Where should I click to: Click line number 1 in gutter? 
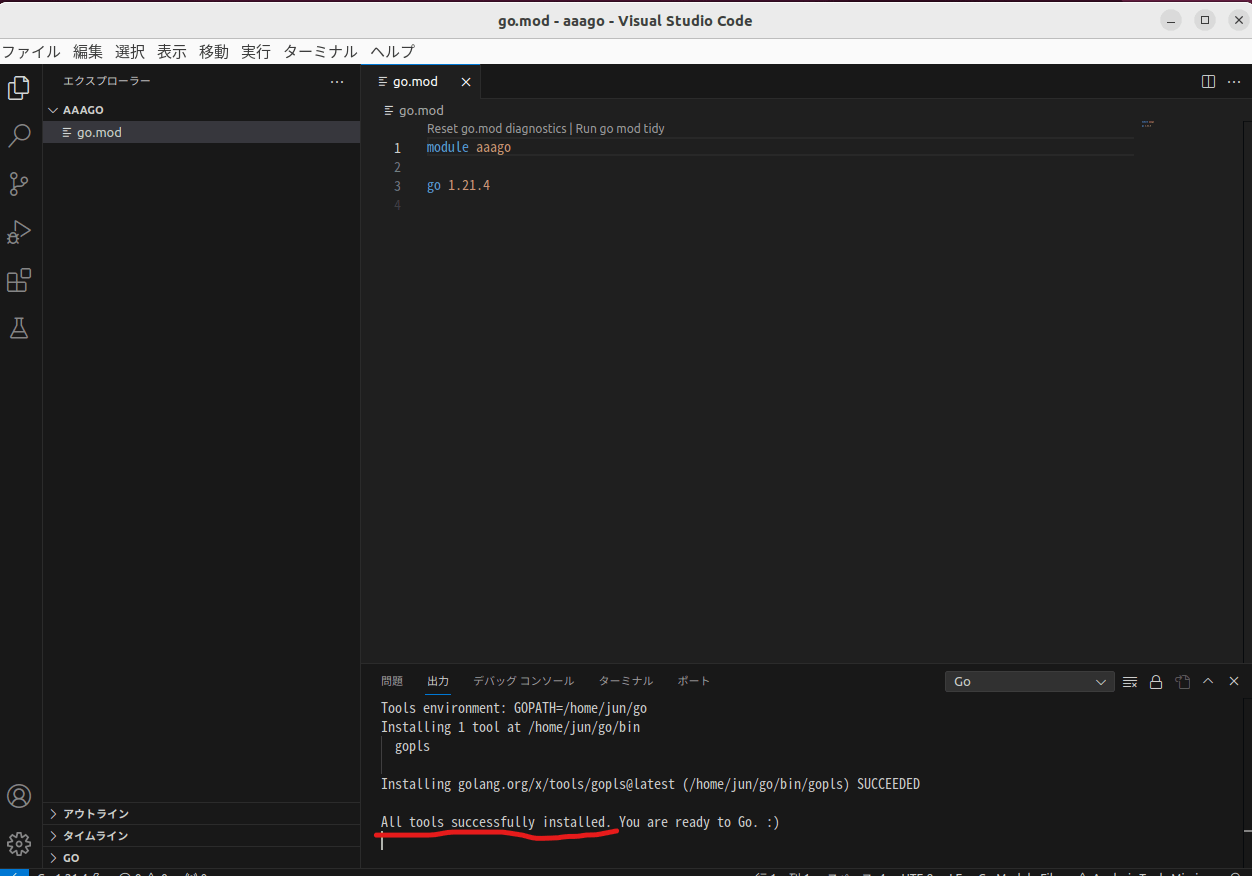(x=397, y=148)
